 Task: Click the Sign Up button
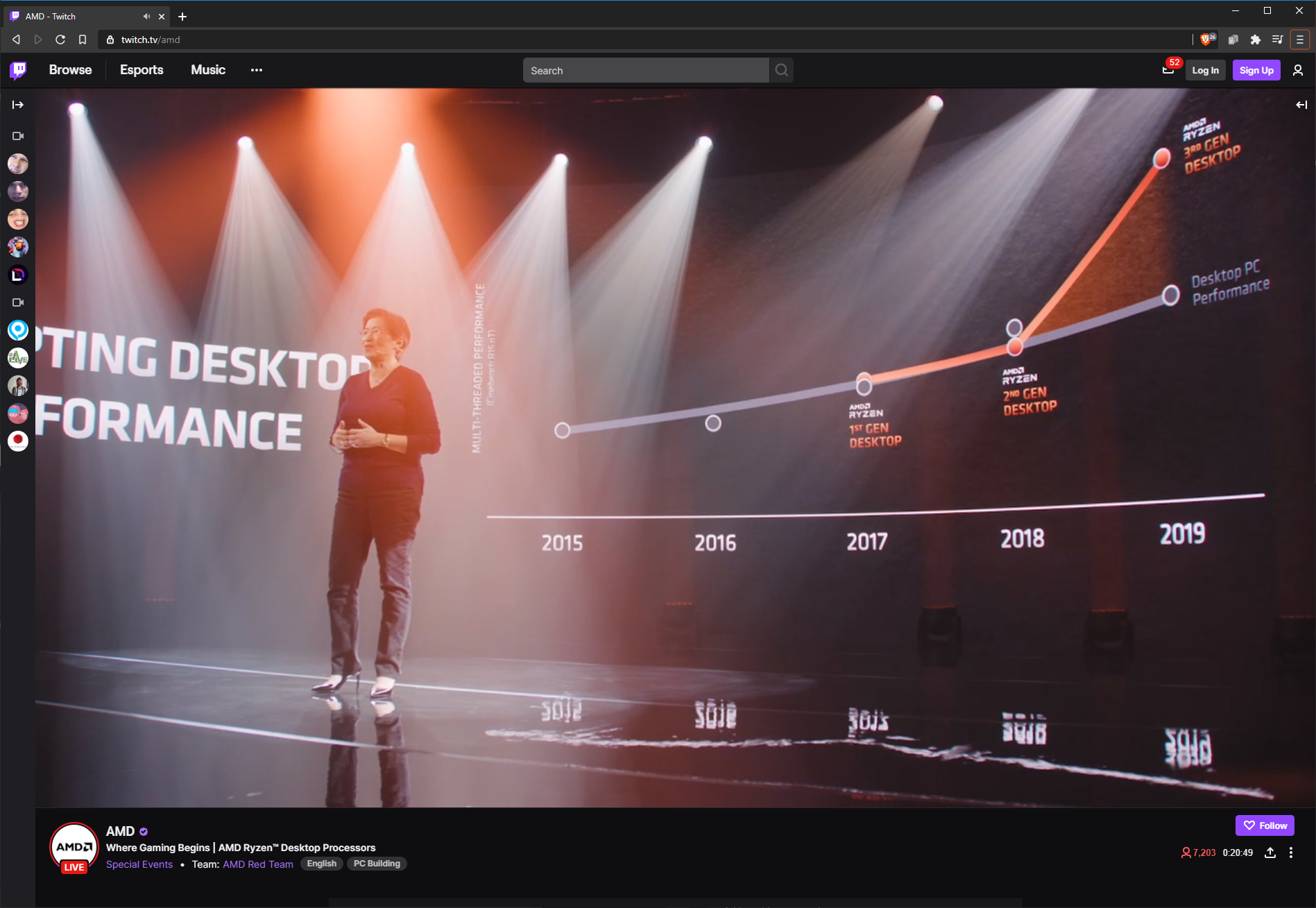(1256, 70)
